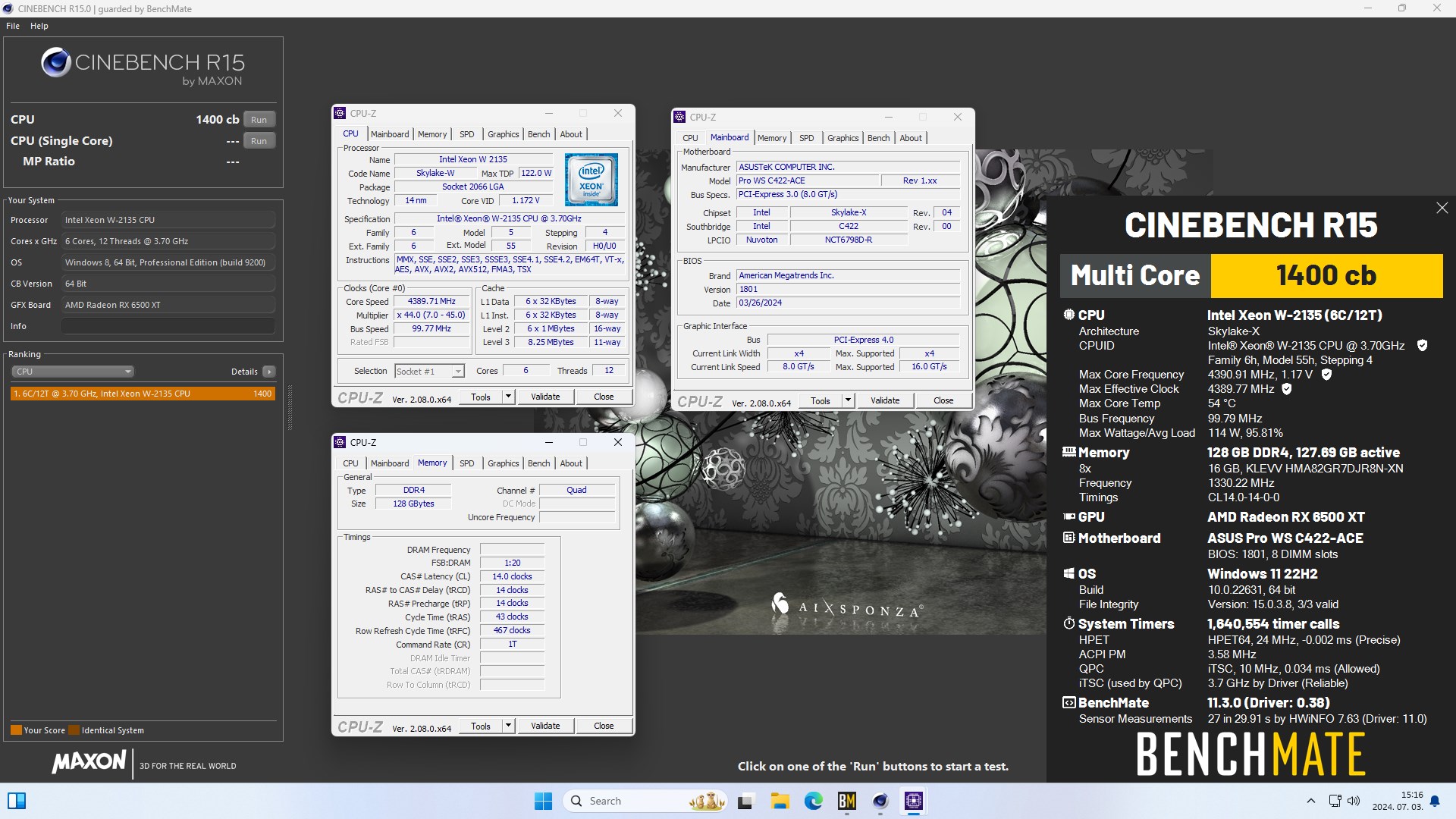Screen dimensions: 1456x819
Task: Open Task View from taskbar
Action: tap(745, 801)
